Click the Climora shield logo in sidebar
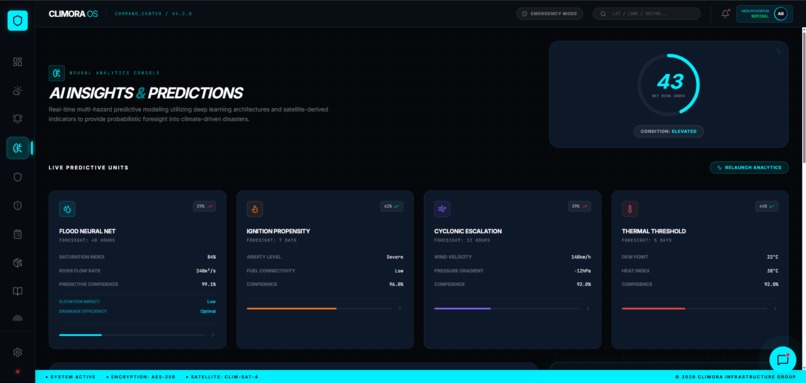Image resolution: width=806 pixels, height=383 pixels. coord(17,21)
